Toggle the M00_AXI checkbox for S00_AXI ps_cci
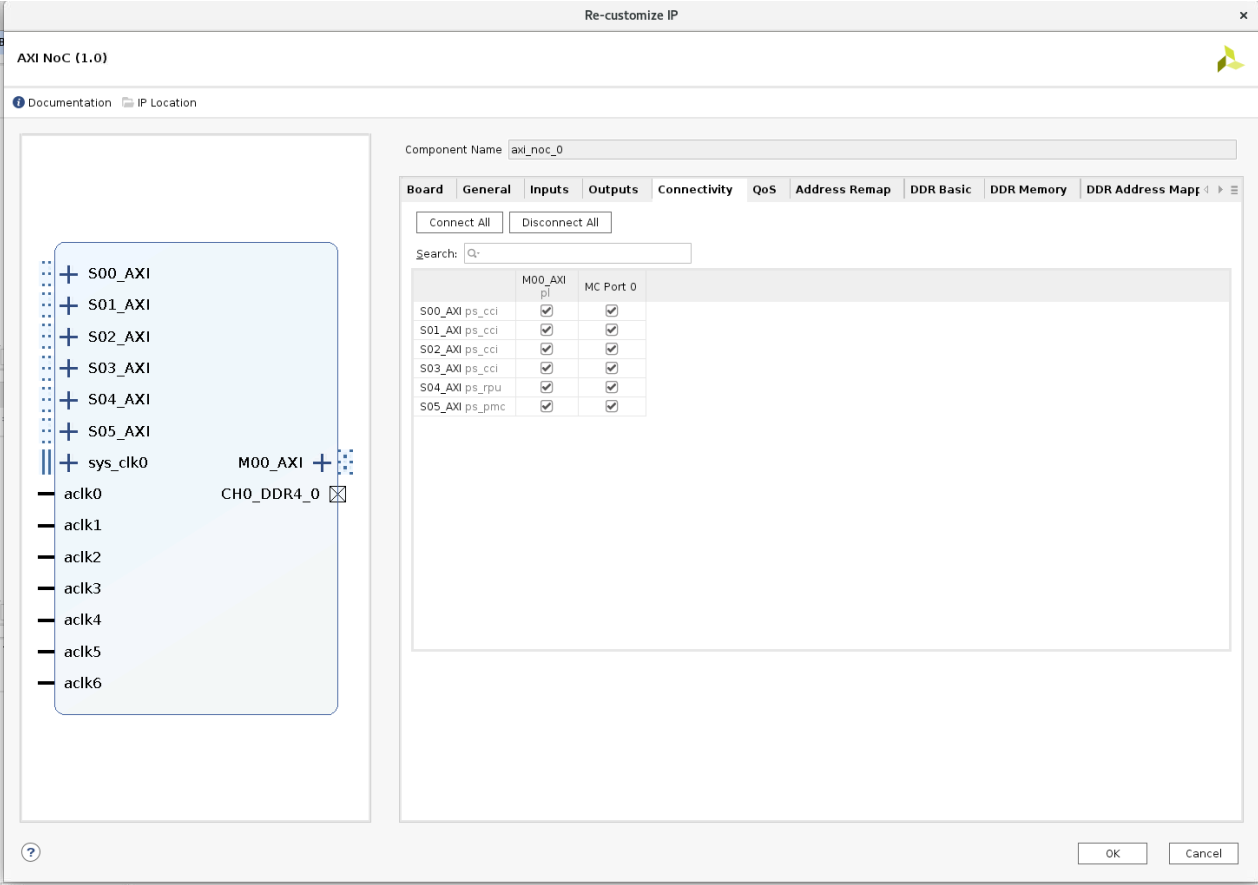Screen dimensions: 1258x885 click(x=546, y=310)
